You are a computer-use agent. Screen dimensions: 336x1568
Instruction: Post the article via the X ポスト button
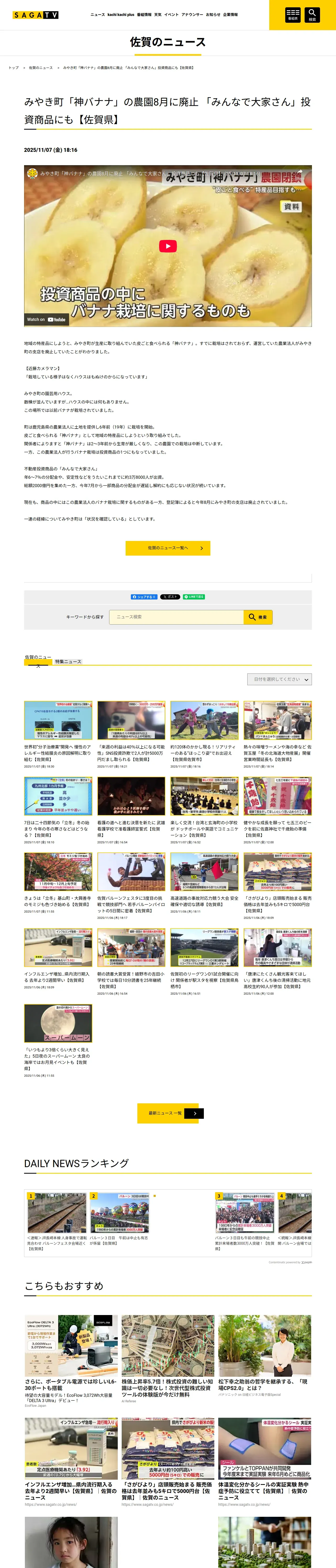170,597
